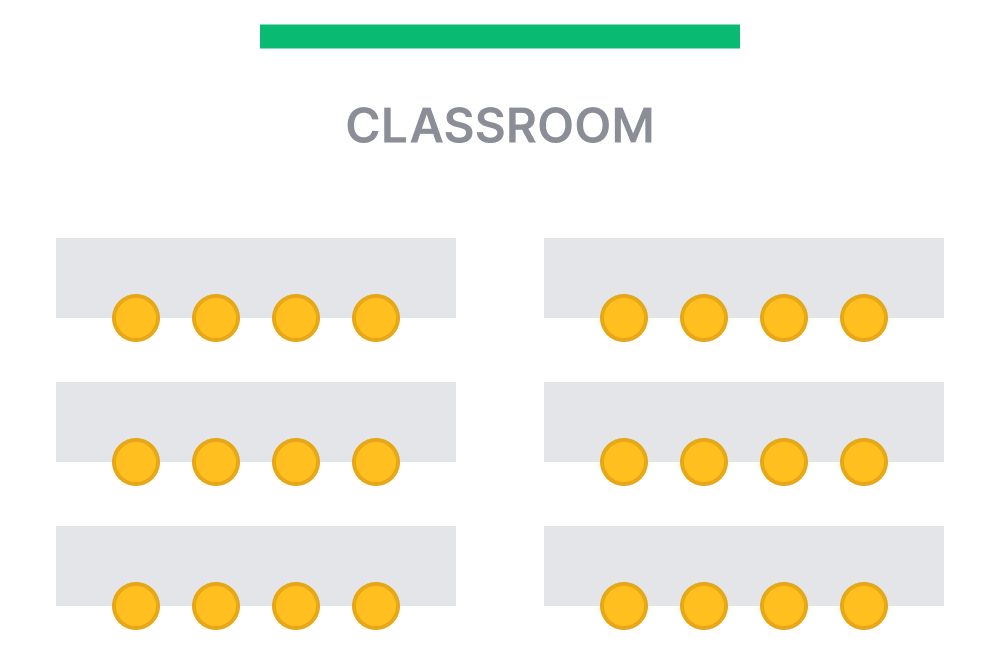This screenshot has height=667, width=1000.
Task: Select the middle-right gray table
Action: pos(744,422)
